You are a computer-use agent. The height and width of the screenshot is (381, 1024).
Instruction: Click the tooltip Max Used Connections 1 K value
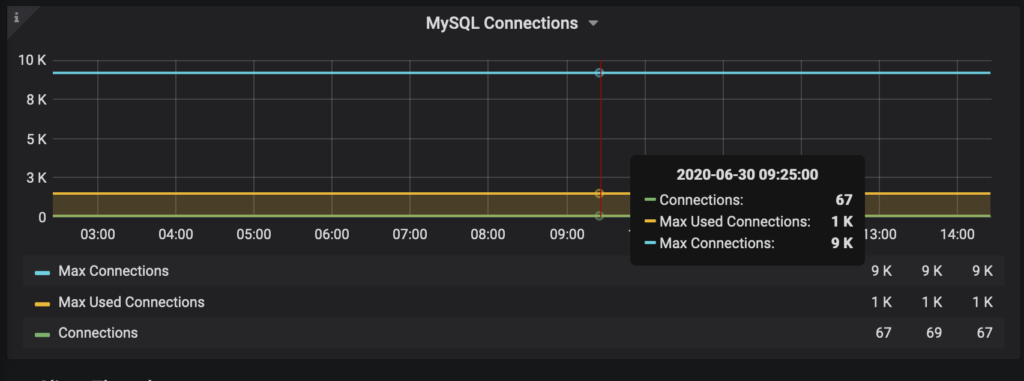point(842,222)
